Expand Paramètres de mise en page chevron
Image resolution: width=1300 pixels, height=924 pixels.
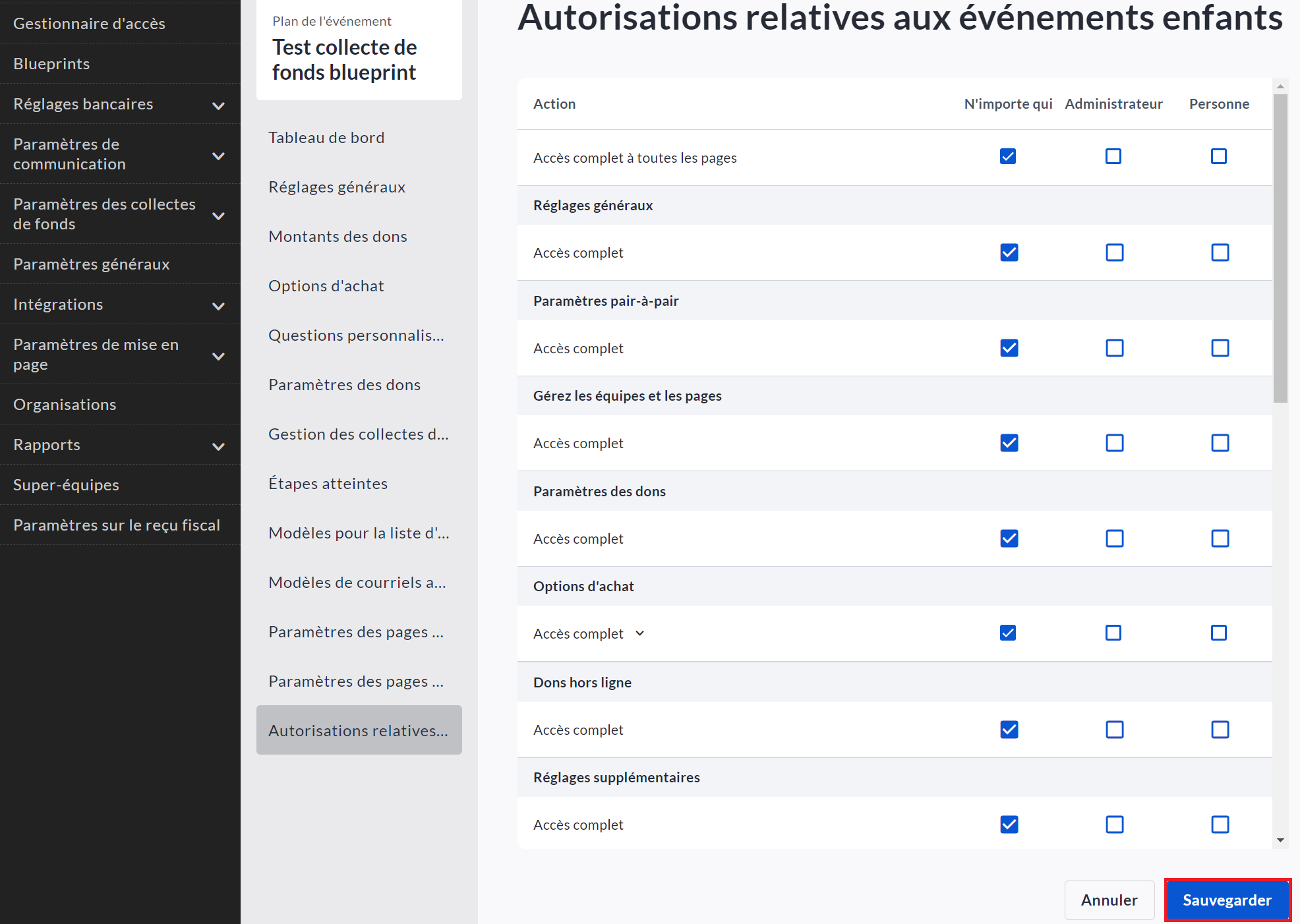(218, 356)
